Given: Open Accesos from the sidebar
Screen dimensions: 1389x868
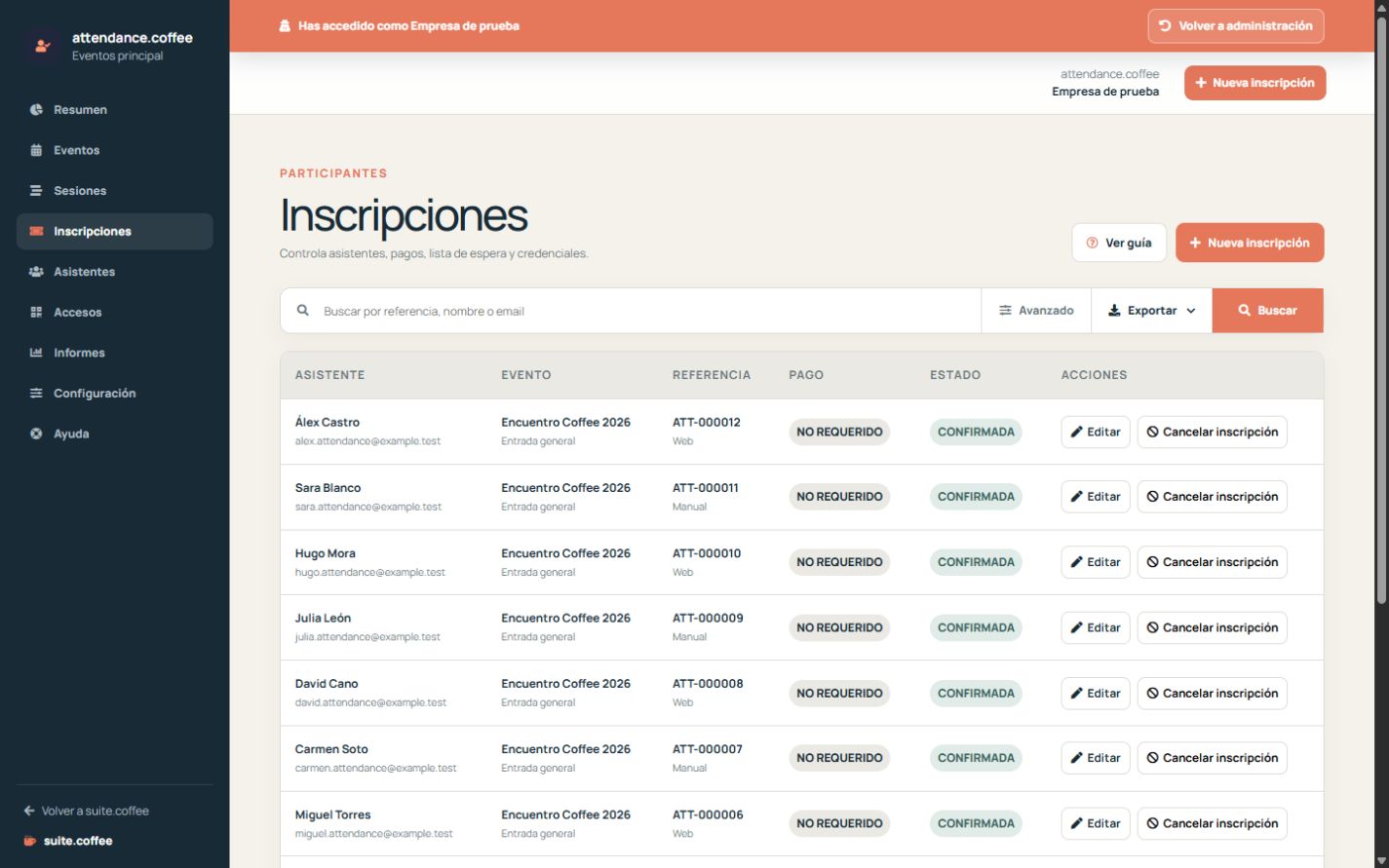Looking at the screenshot, I should (114, 312).
